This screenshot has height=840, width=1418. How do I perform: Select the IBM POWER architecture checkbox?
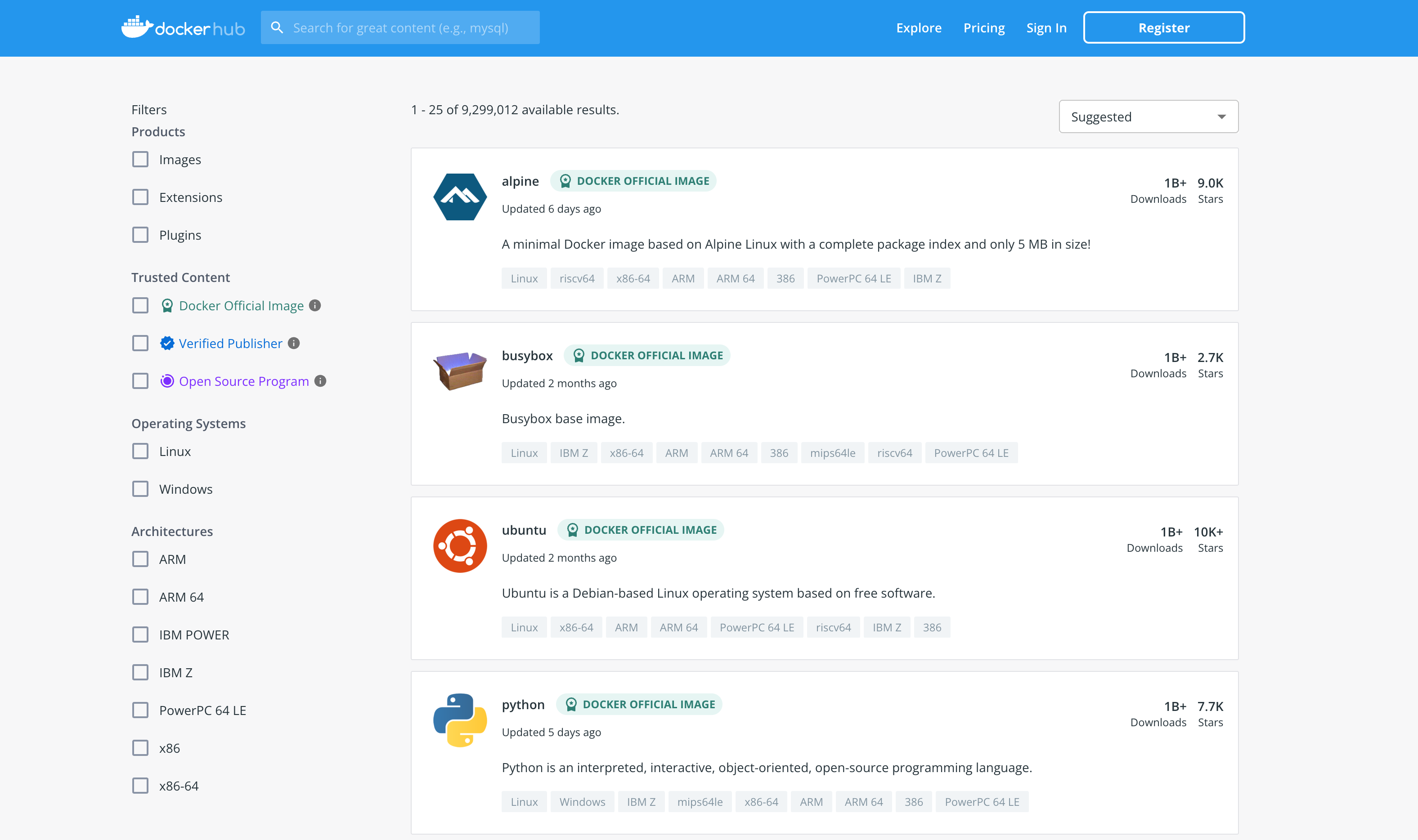(x=140, y=634)
